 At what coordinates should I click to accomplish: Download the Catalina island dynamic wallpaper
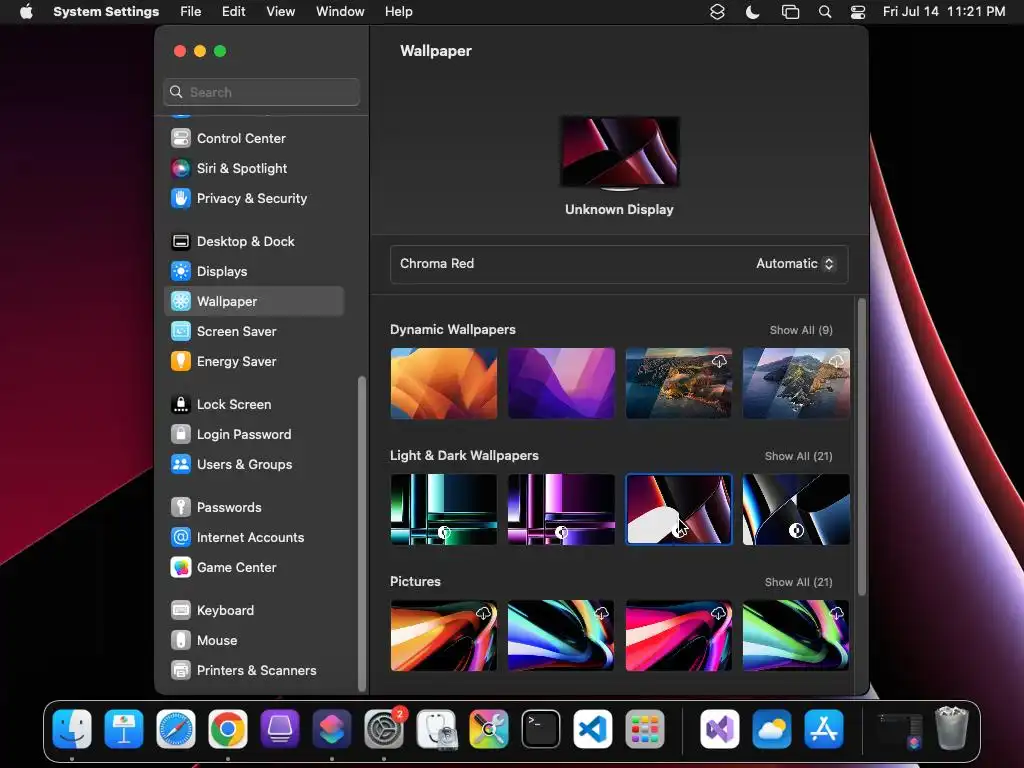tap(796, 383)
